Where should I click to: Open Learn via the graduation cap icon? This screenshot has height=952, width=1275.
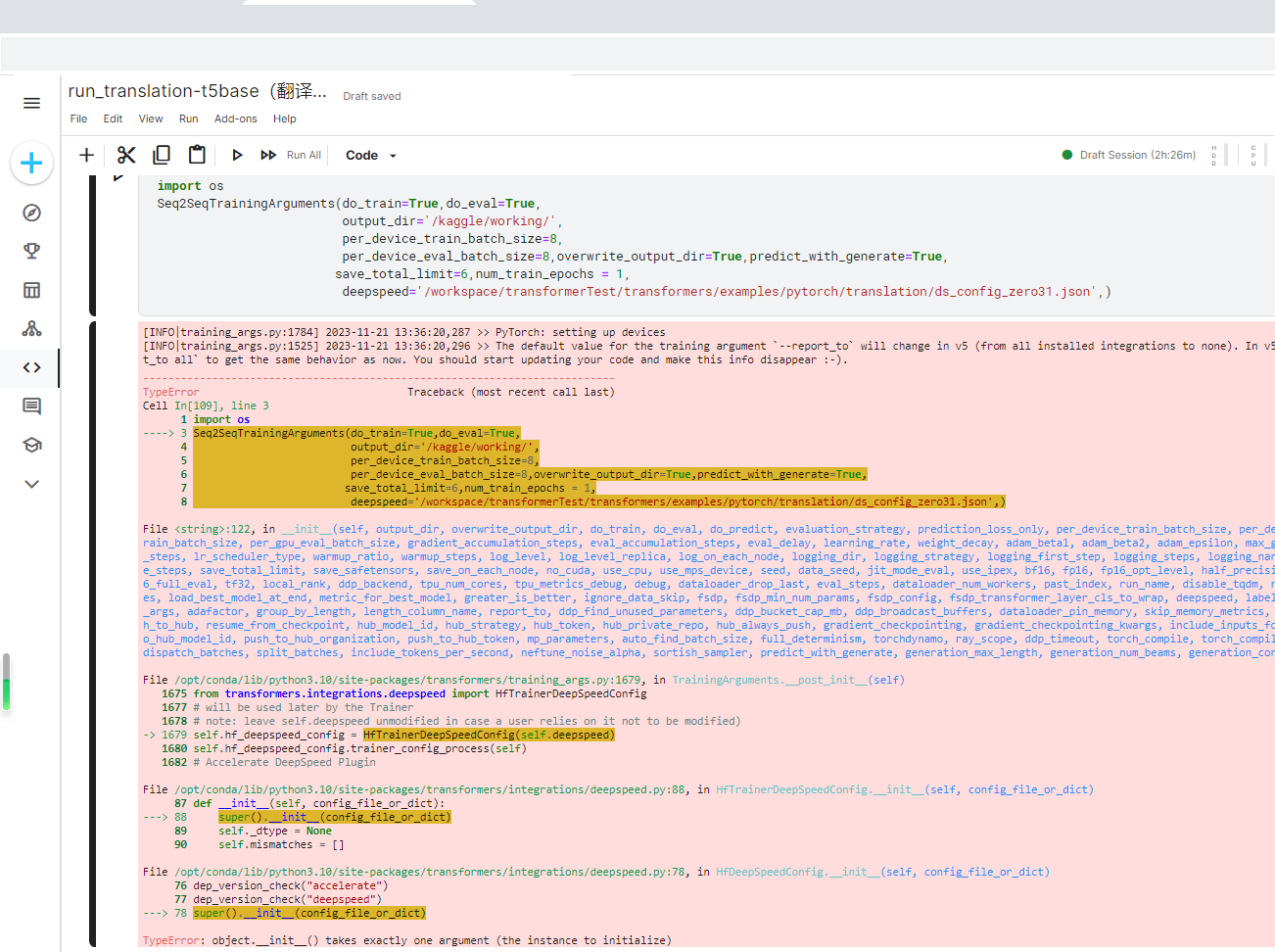click(x=31, y=445)
